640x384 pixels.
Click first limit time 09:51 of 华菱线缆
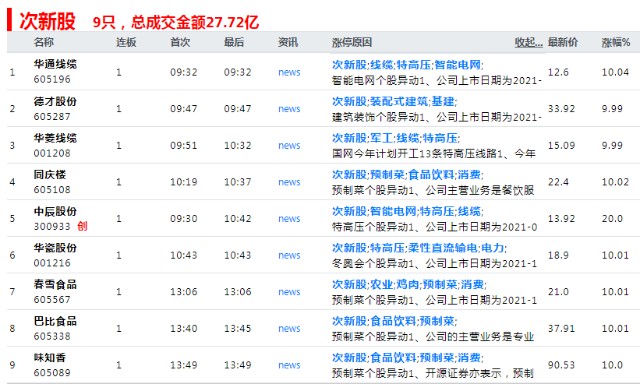pos(183,146)
